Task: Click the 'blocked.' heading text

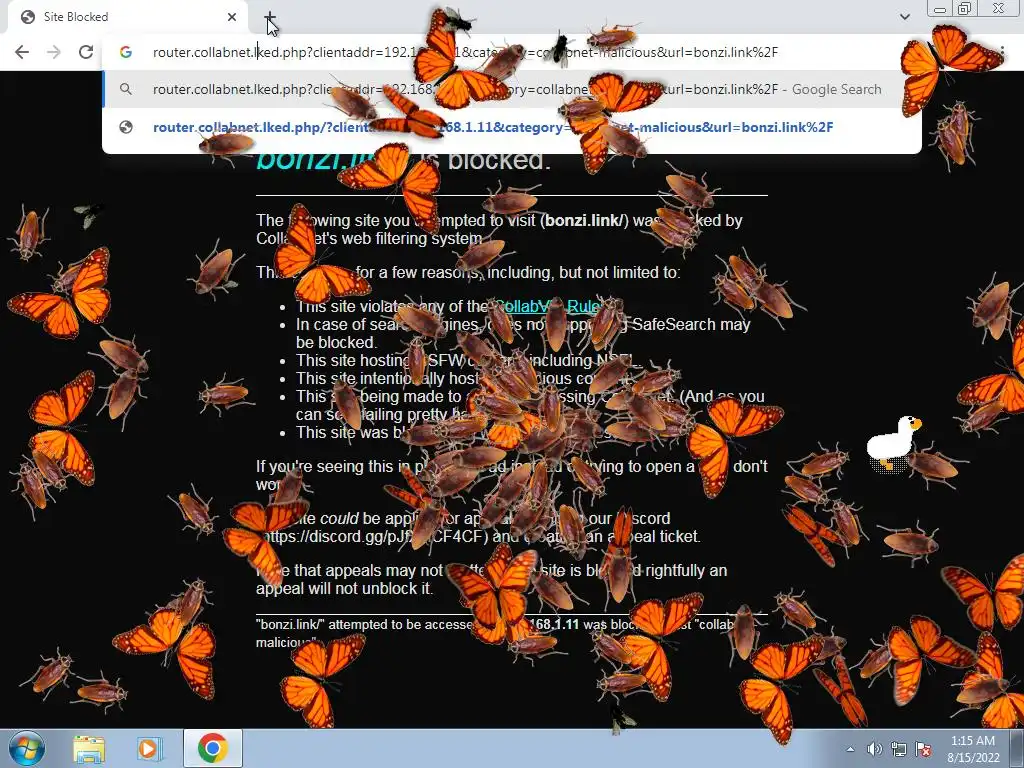Action: [500, 160]
